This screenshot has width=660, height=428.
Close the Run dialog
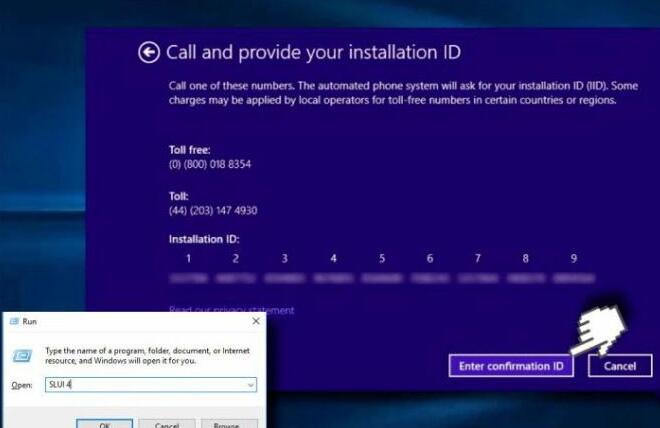click(255, 321)
